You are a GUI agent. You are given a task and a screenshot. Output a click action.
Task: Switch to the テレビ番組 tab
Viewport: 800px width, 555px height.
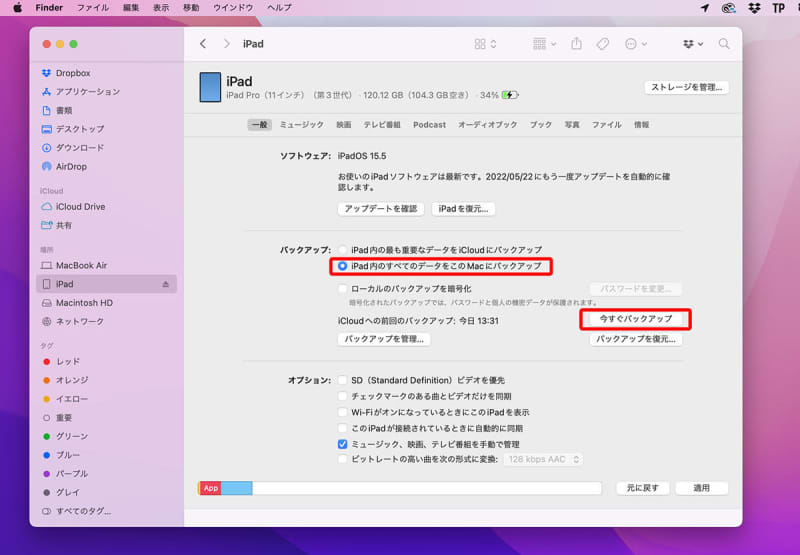pos(382,124)
